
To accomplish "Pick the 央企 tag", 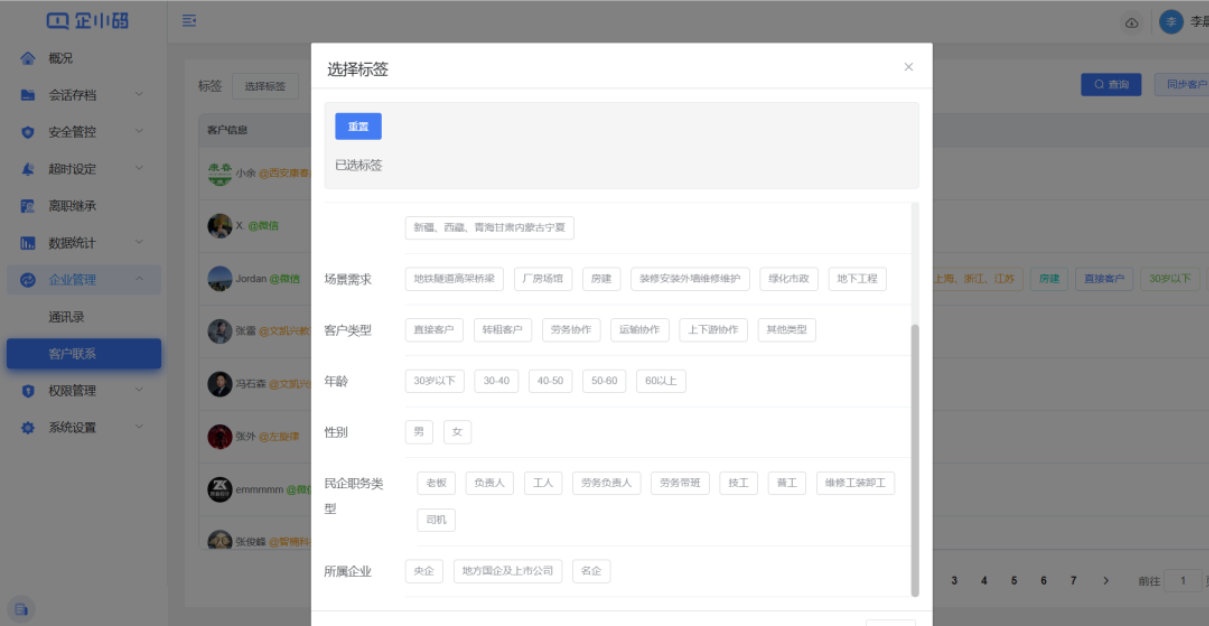I will (x=424, y=571).
